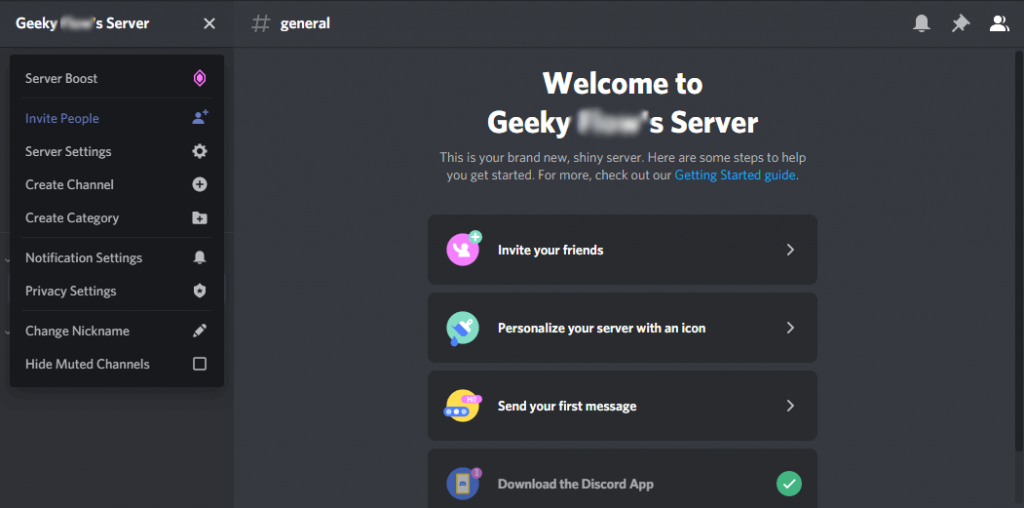Collapse the server name header dropdown
The image size is (1024, 508).
117,24
